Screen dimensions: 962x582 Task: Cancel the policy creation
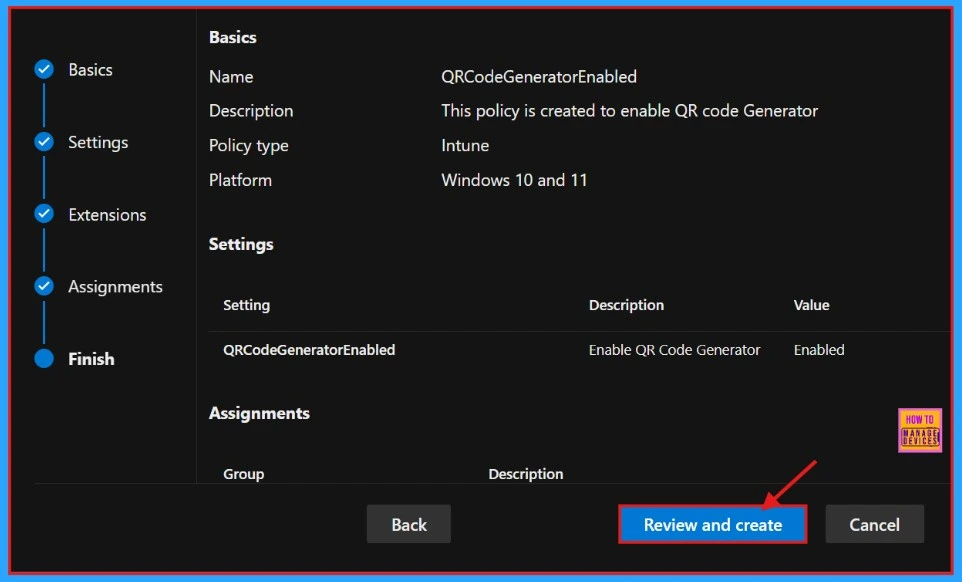click(x=874, y=524)
